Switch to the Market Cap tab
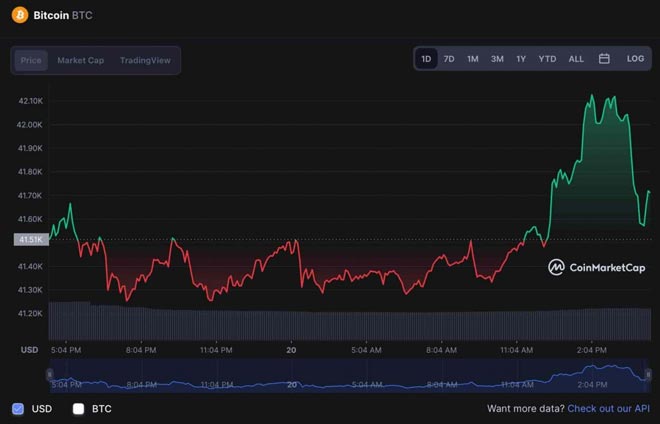The height and width of the screenshot is (424, 660). pos(80,60)
